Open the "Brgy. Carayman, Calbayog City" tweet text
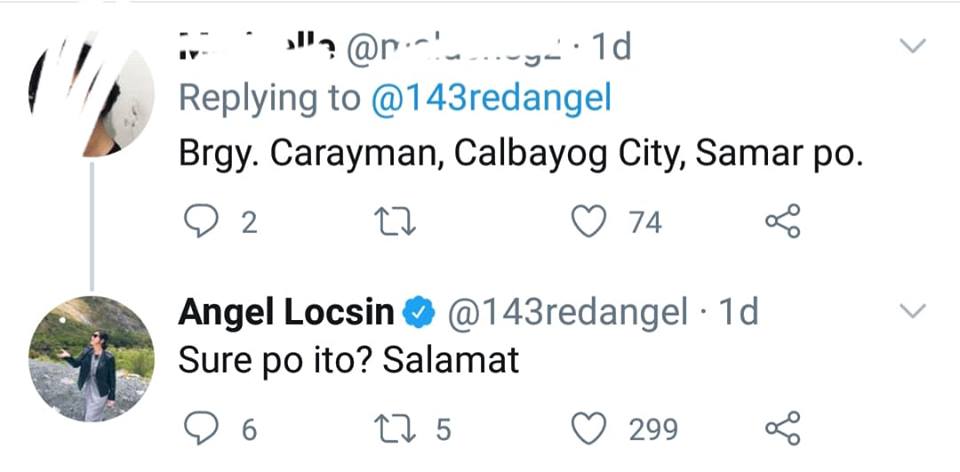Screen dimensions: 960x472 click(x=520, y=158)
